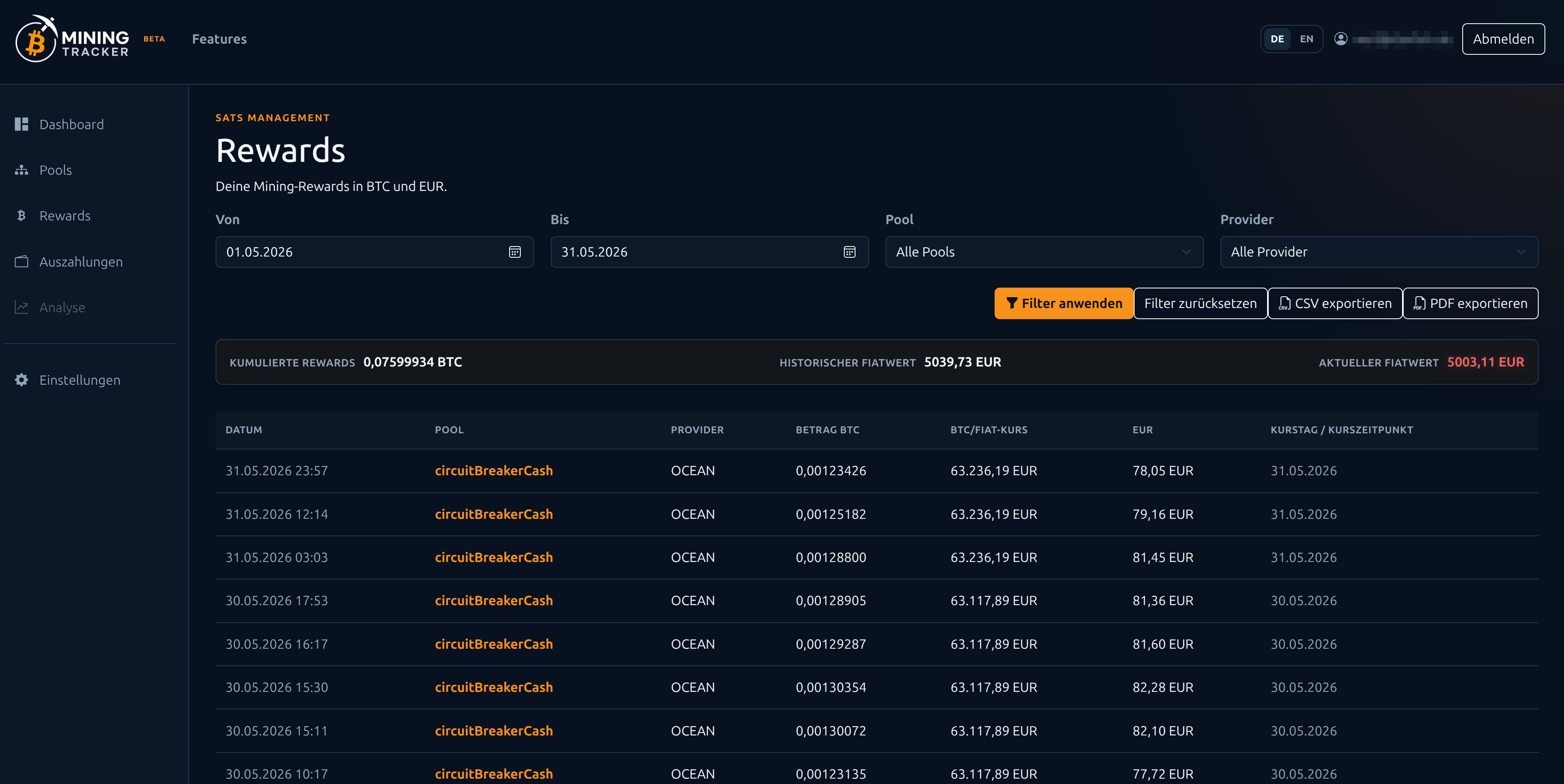Open circuitBreakerCash link in 30.05.2026 15:30 row
The width and height of the screenshot is (1564, 784).
494,688
